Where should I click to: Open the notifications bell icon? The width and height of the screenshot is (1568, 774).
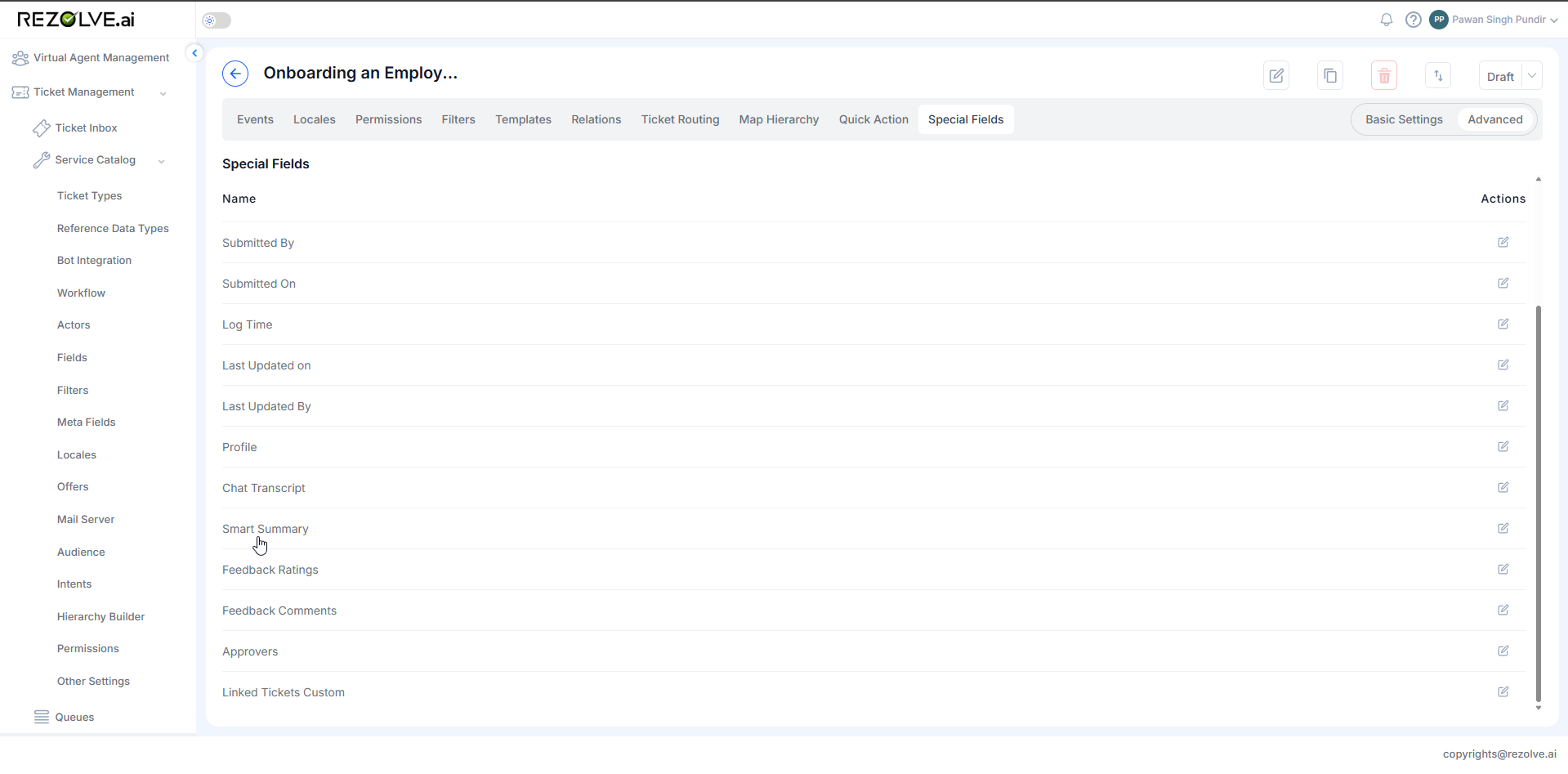(x=1387, y=20)
